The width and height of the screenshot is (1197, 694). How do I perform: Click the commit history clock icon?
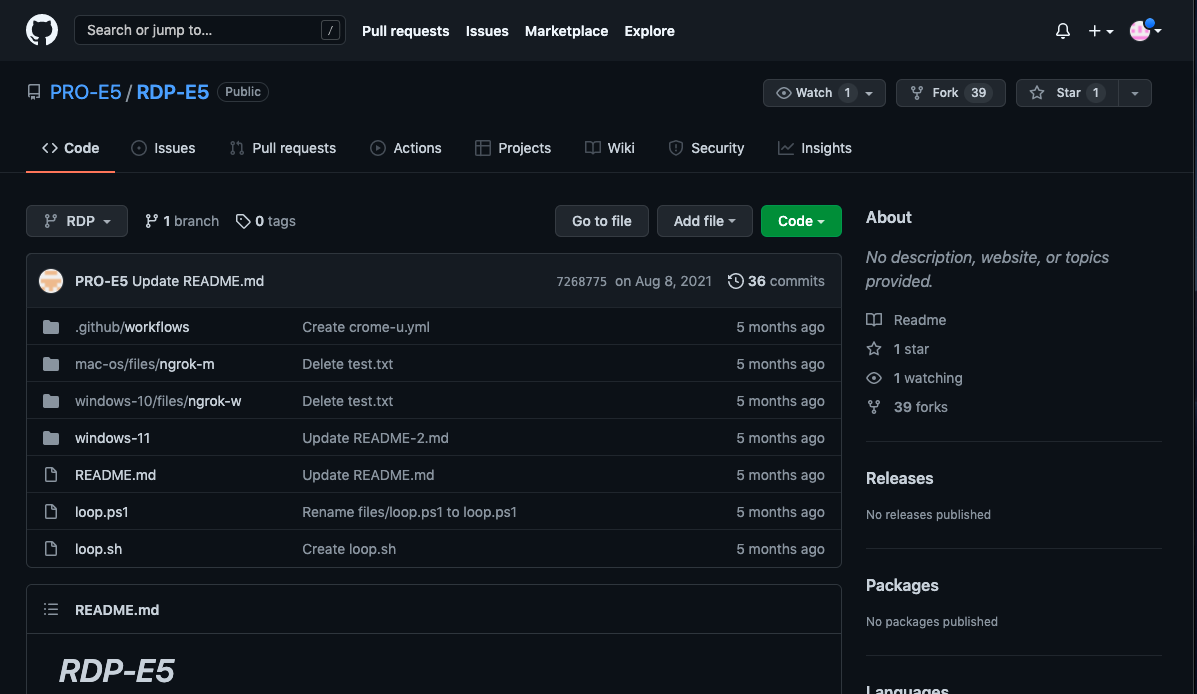tap(736, 281)
